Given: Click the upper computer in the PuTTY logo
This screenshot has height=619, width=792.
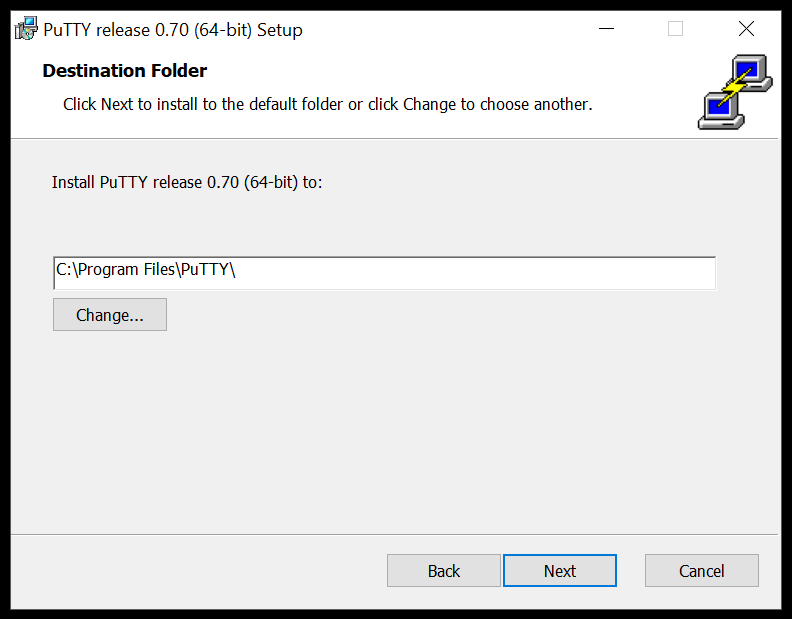Looking at the screenshot, I should pos(750,70).
